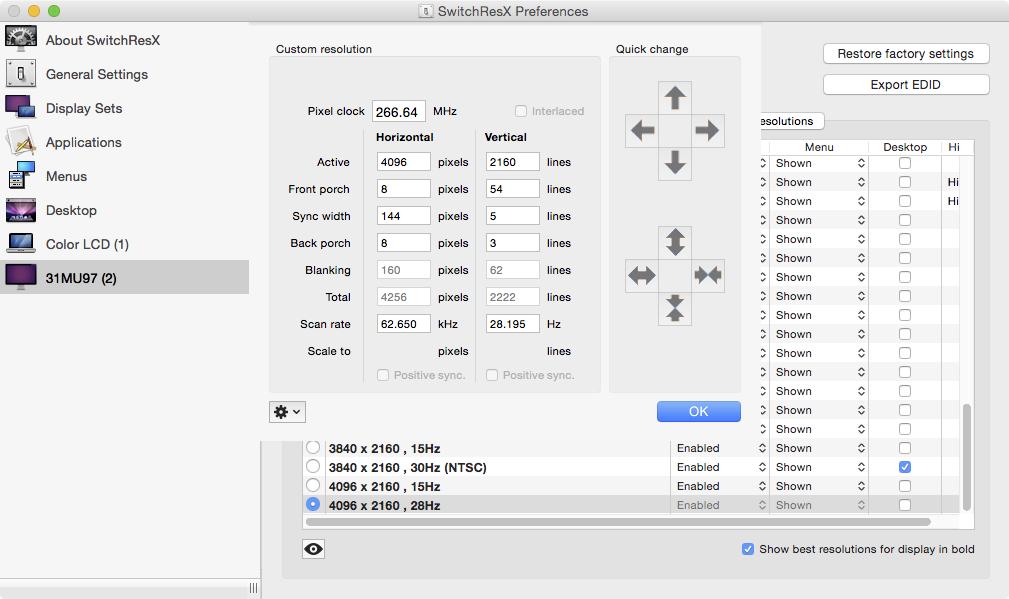Open Shown dropdown for 3840 x 2160 15Hz
This screenshot has width=1009, height=599.
coord(820,448)
